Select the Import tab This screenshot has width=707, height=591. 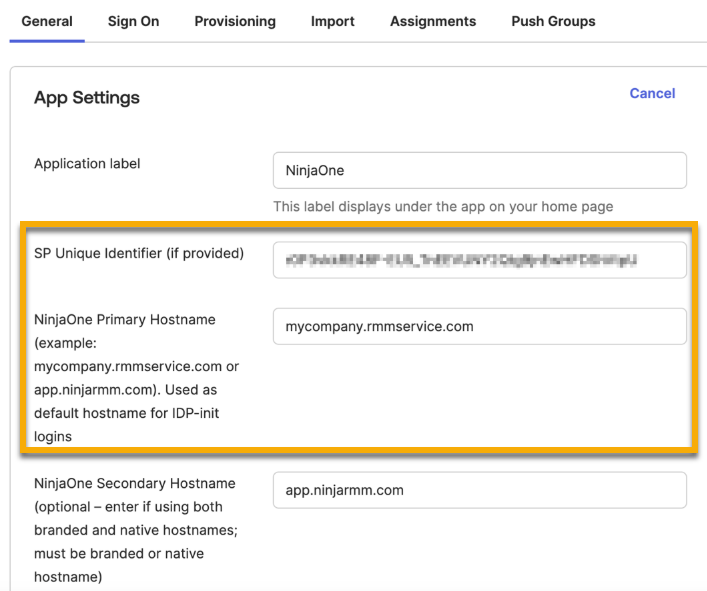click(x=332, y=21)
